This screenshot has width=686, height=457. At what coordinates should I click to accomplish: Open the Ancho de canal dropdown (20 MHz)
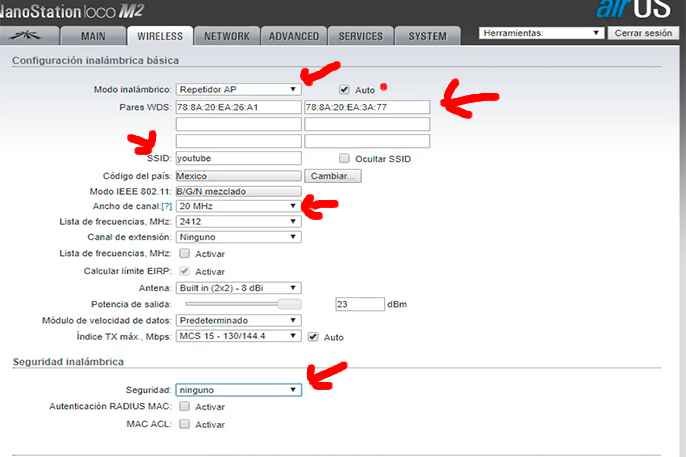pos(238,206)
